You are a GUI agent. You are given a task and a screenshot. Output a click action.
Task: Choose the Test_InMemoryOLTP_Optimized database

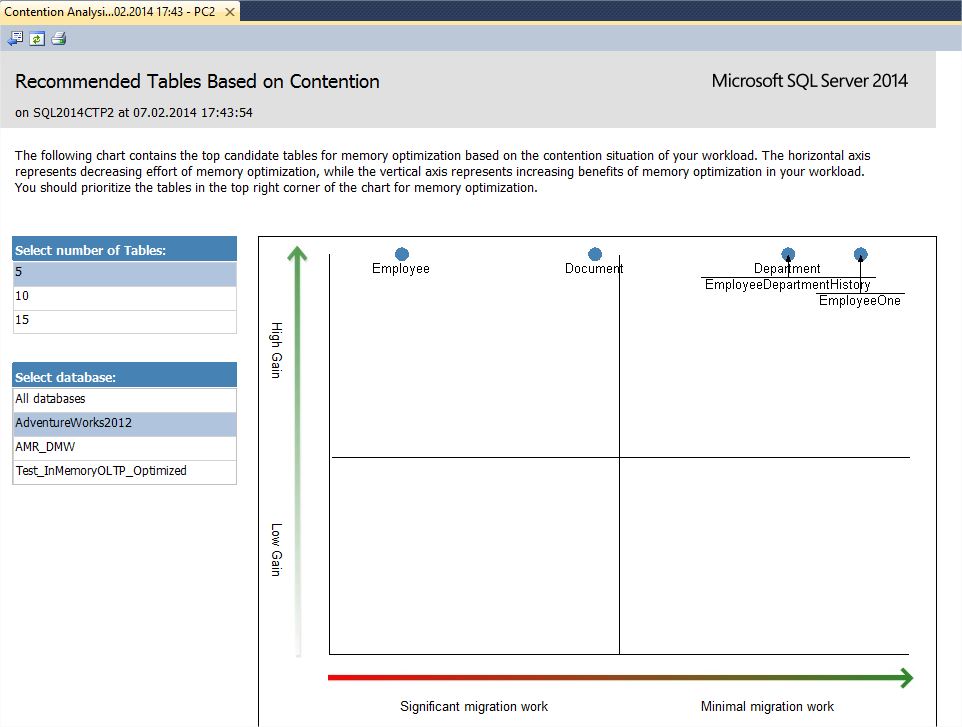pyautogui.click(x=125, y=472)
